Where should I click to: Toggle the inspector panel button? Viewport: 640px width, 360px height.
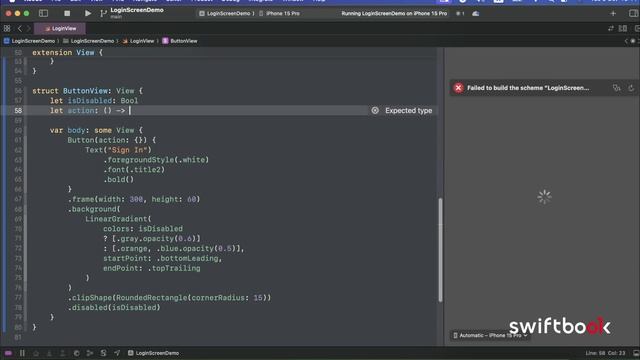[634, 13]
